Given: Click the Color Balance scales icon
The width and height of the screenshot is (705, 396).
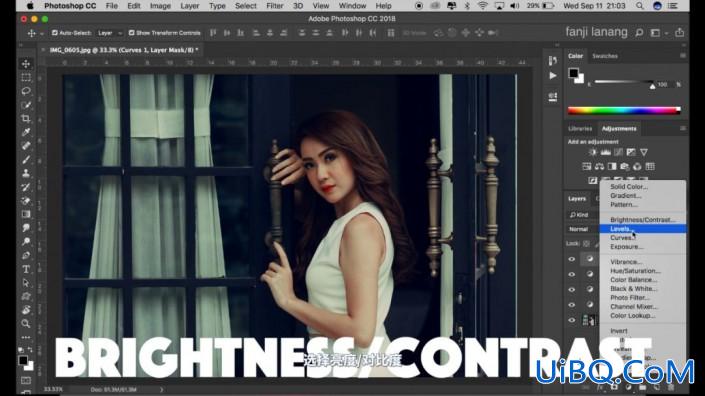Looking at the screenshot, I should 599,166.
